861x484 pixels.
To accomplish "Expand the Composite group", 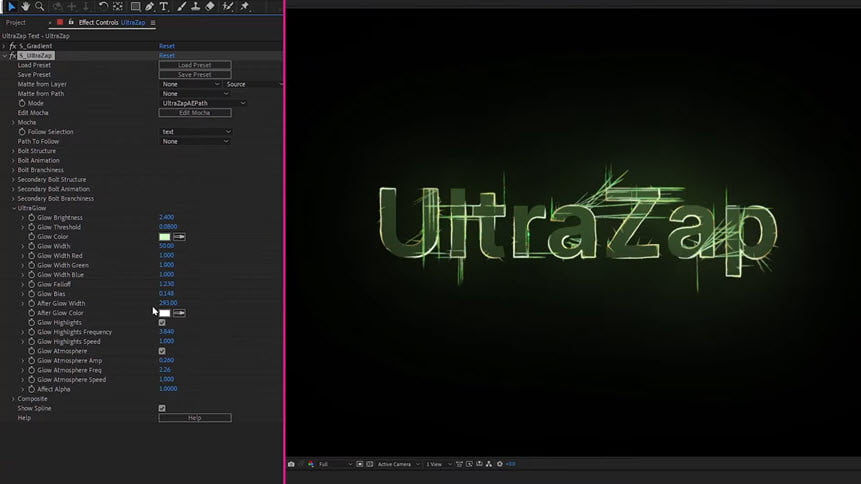I will pos(13,399).
